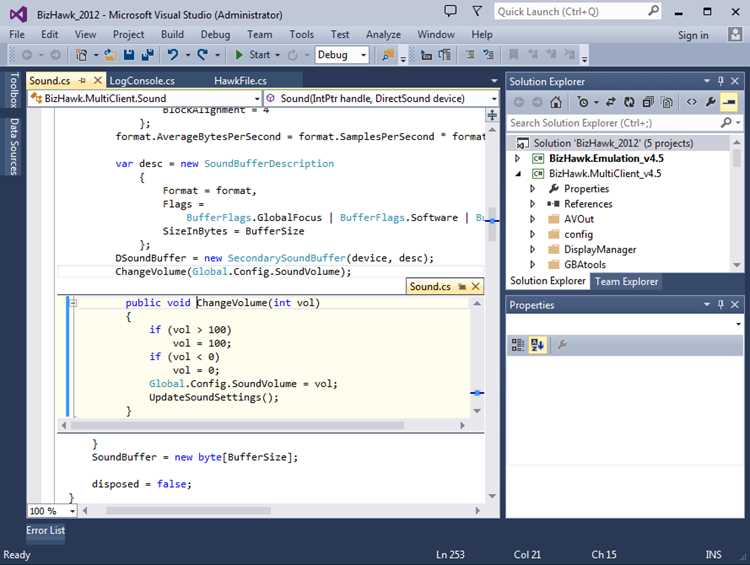Toggle the pin on the Sound.cs tab

(82, 81)
